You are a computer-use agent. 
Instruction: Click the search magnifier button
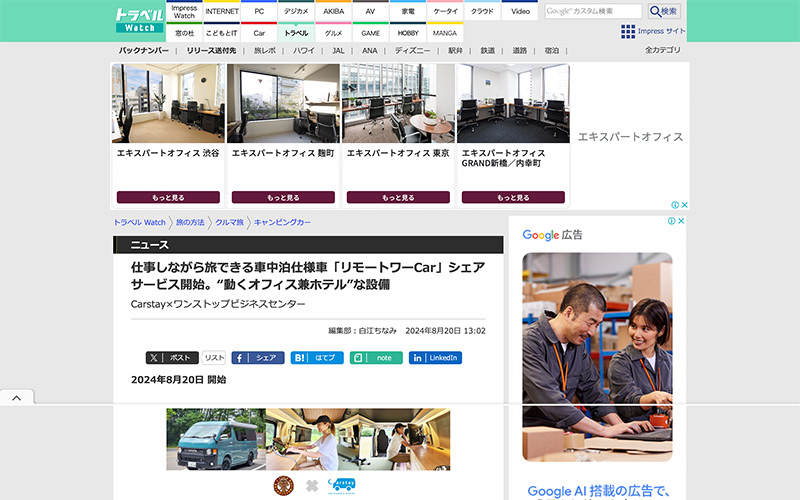point(664,11)
